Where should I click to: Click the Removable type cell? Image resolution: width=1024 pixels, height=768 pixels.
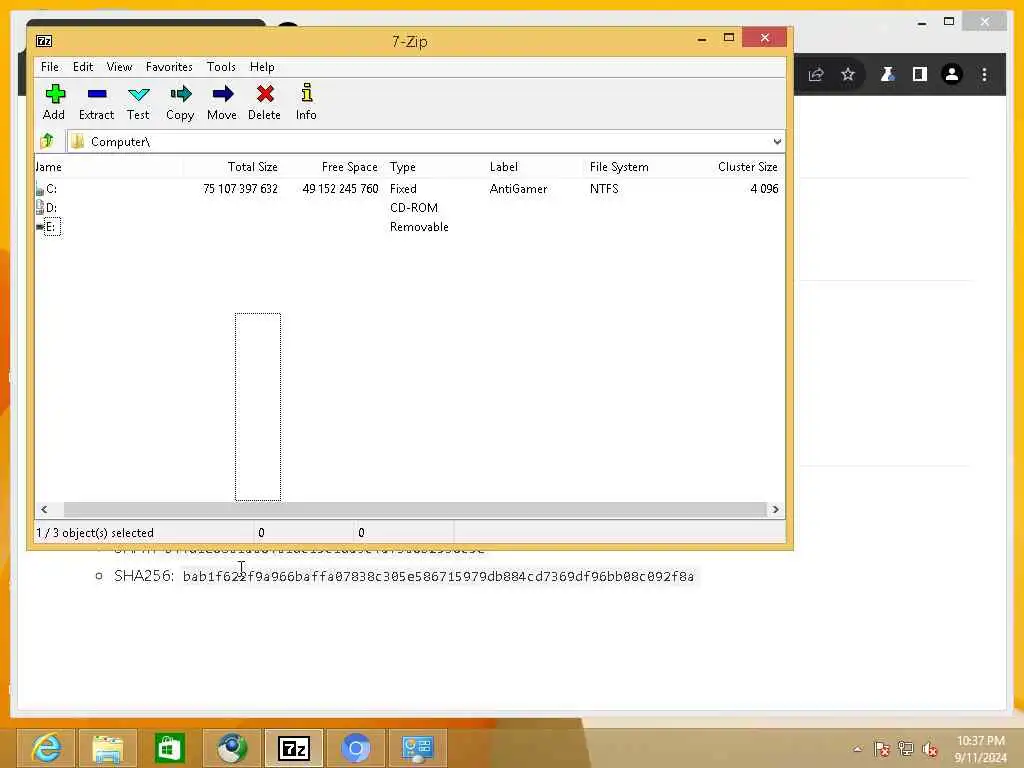click(419, 227)
